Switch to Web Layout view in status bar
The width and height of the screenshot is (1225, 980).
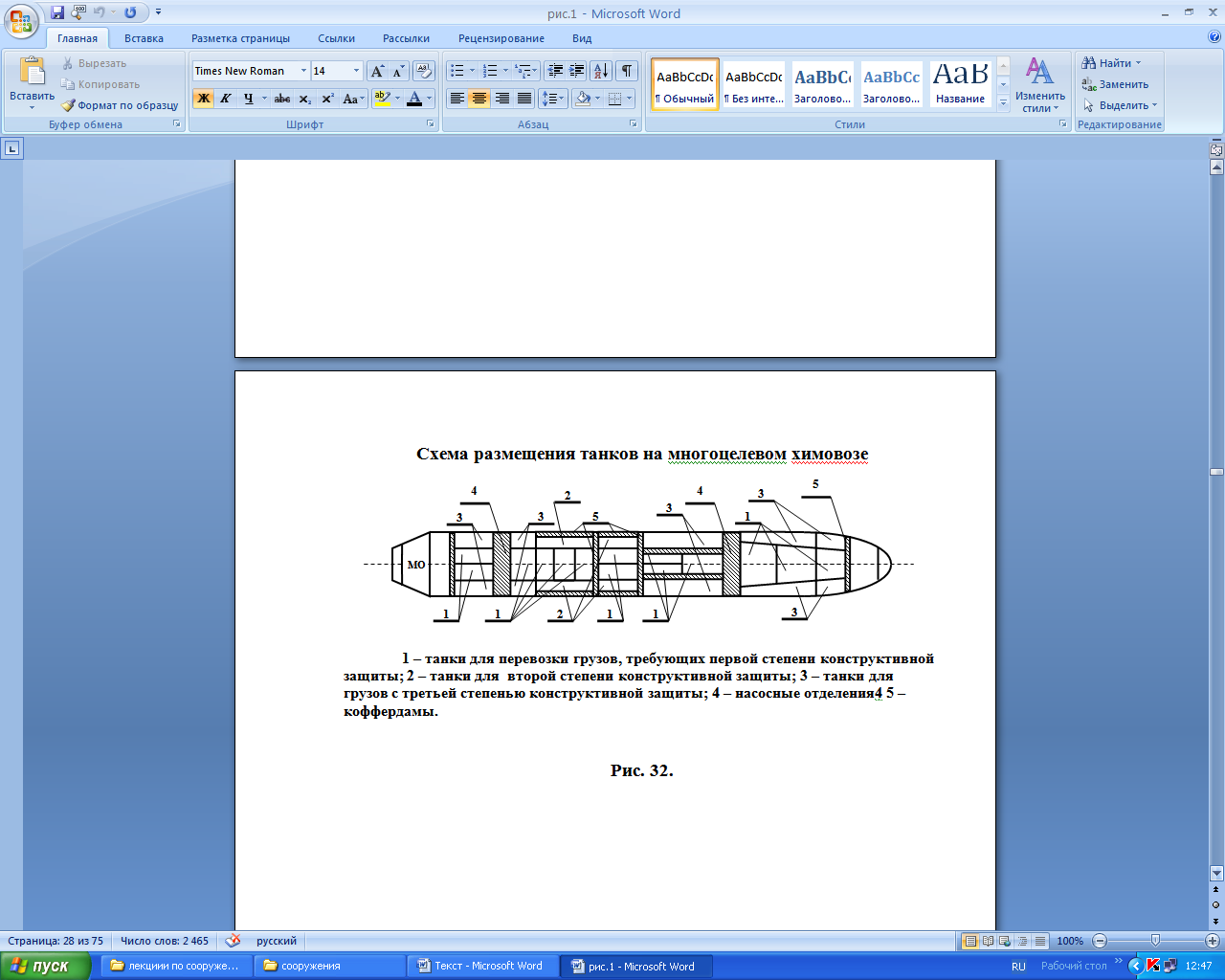pyautogui.click(x=1005, y=941)
